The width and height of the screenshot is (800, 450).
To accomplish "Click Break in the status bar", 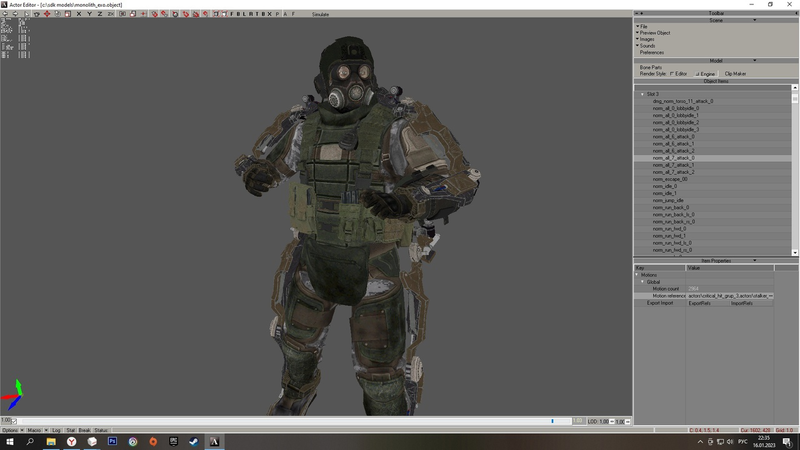I will pyautogui.click(x=84, y=431).
